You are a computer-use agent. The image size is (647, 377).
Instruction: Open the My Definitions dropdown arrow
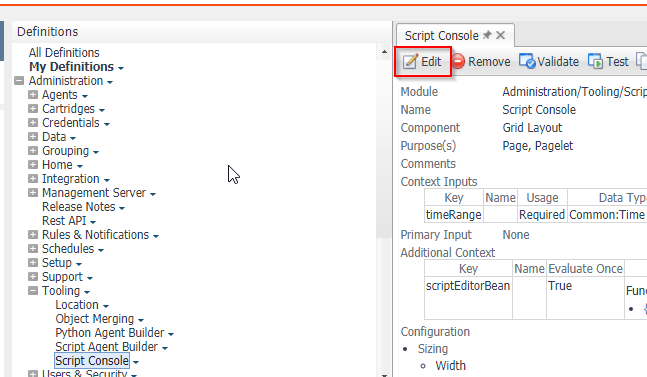120,68
